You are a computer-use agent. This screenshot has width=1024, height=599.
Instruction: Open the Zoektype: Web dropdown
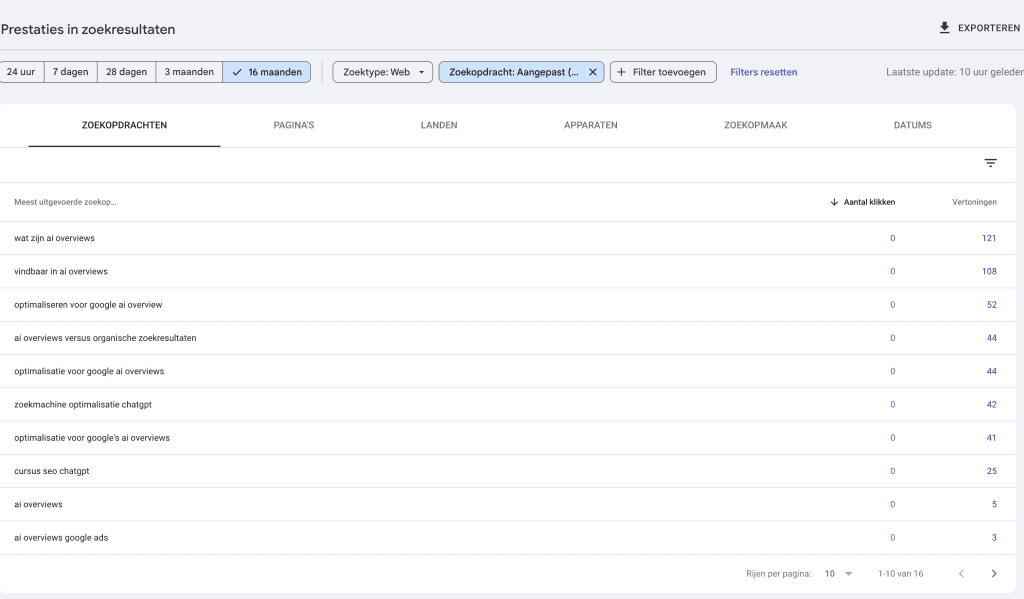pyautogui.click(x=383, y=72)
